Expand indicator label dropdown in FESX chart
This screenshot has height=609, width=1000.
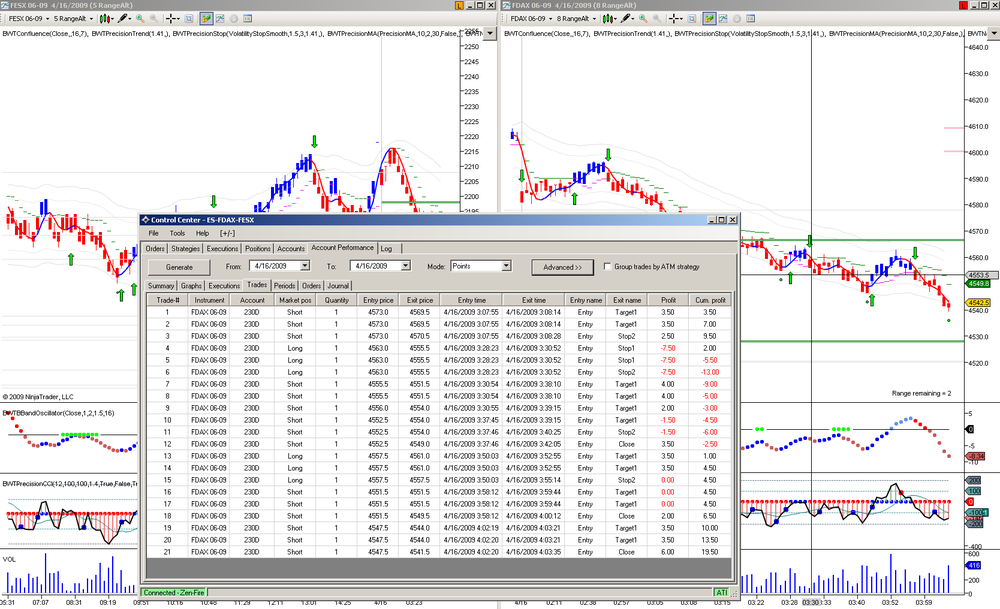[490, 33]
